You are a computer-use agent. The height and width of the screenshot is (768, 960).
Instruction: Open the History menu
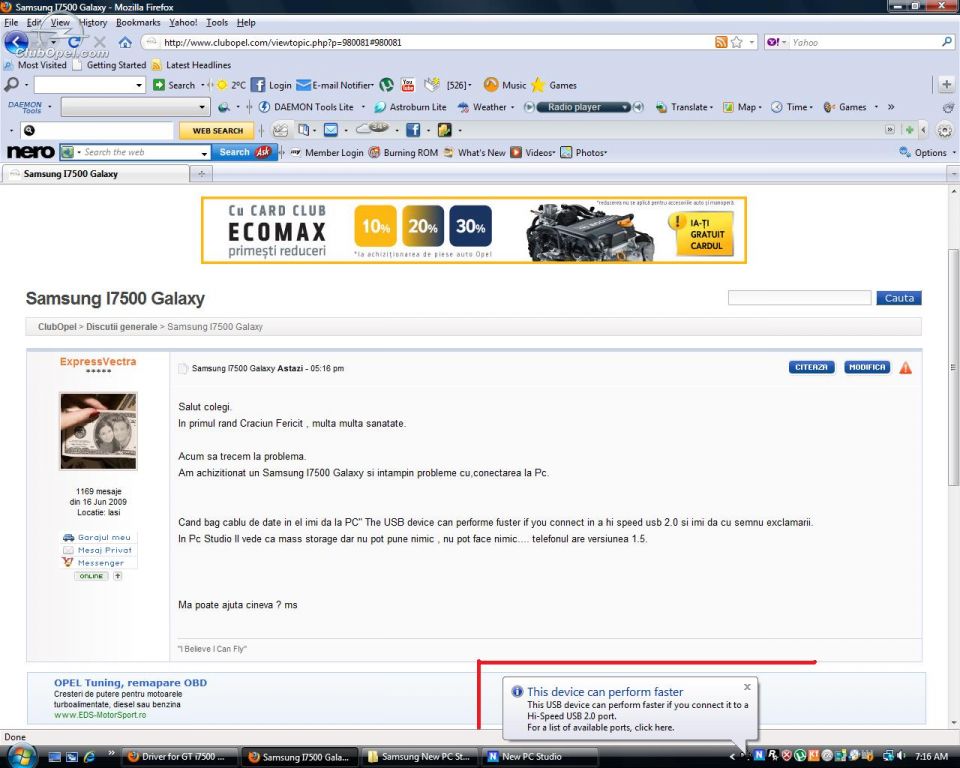[x=93, y=23]
